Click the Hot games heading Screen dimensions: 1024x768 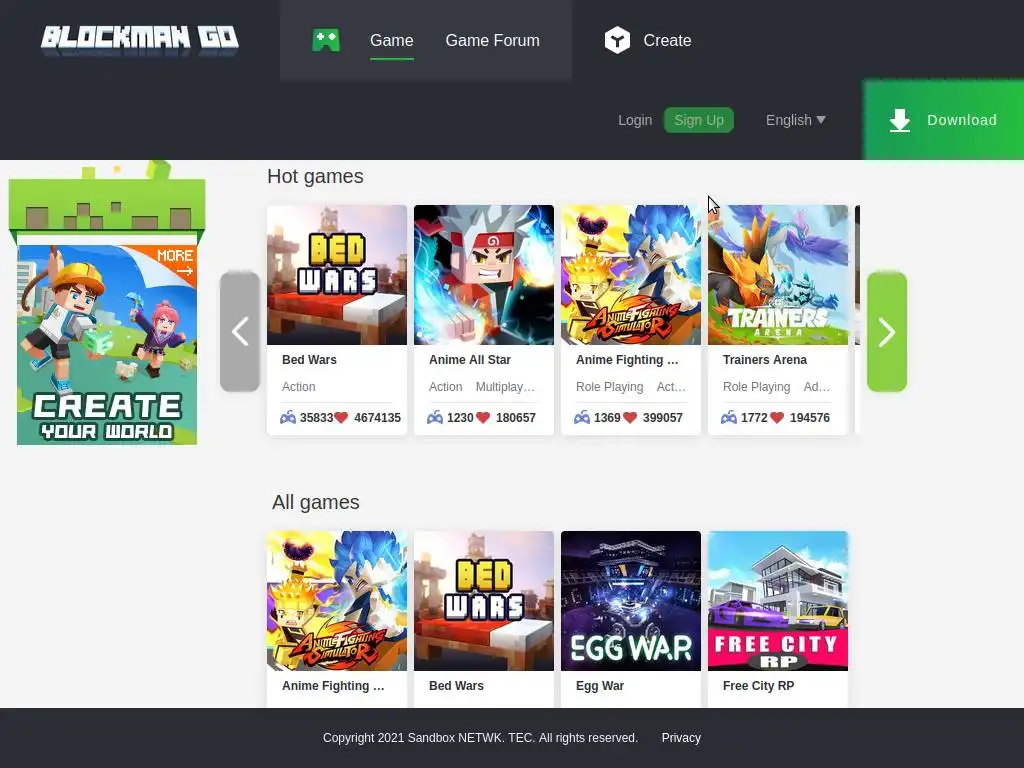coord(315,176)
